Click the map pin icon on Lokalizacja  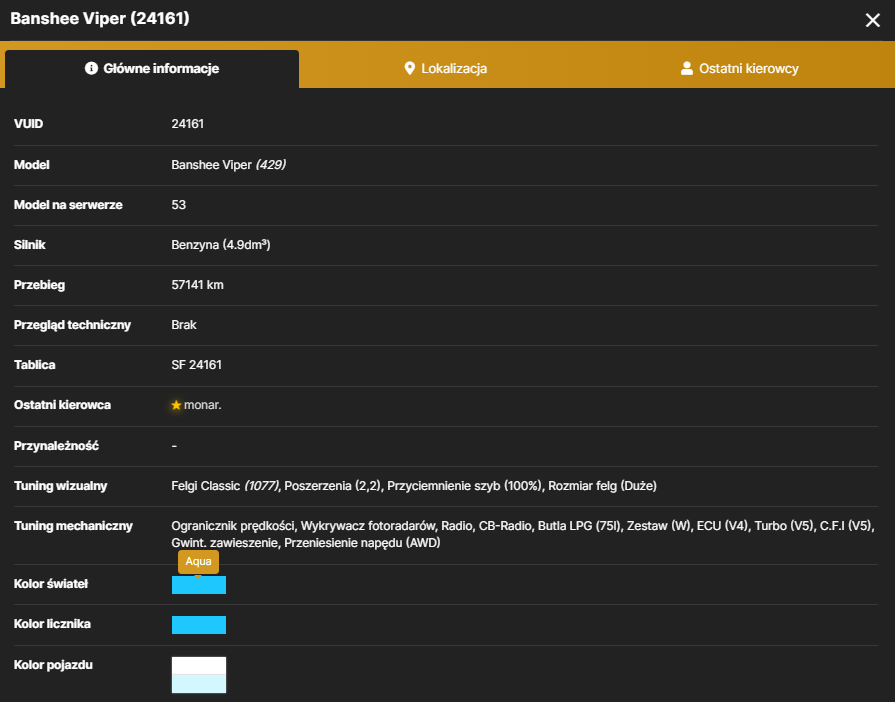pos(409,68)
